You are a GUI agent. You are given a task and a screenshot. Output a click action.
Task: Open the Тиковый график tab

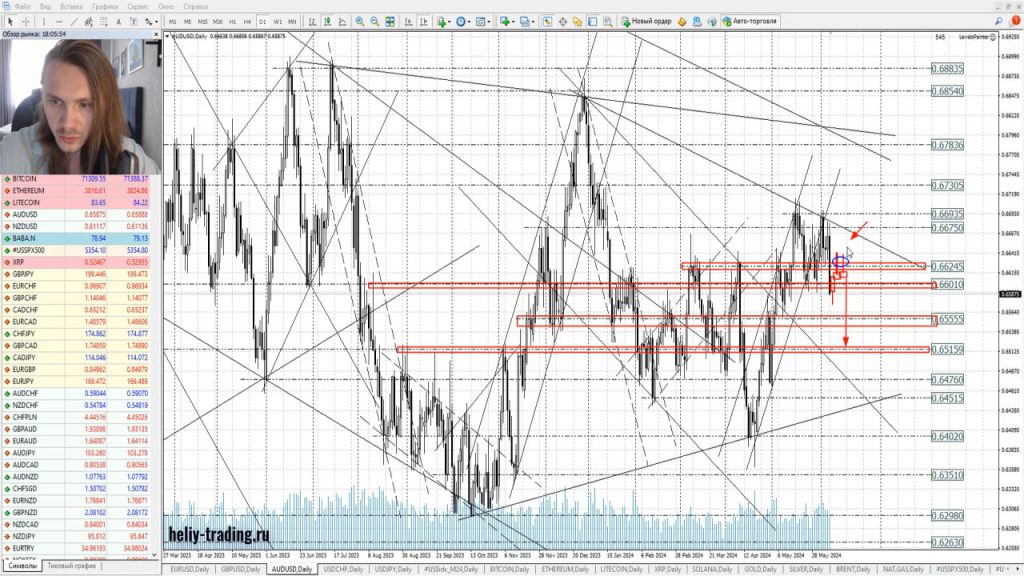pyautogui.click(x=71, y=566)
